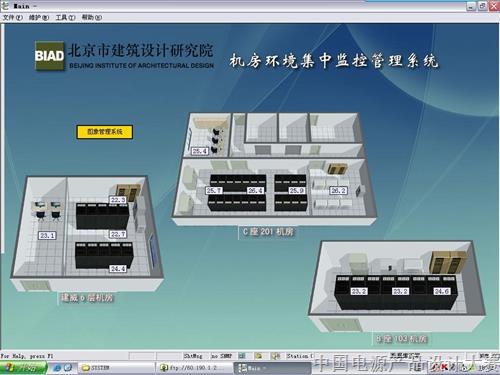
Task: Click the first status bar icon after no SNMP
Action: [242, 356]
